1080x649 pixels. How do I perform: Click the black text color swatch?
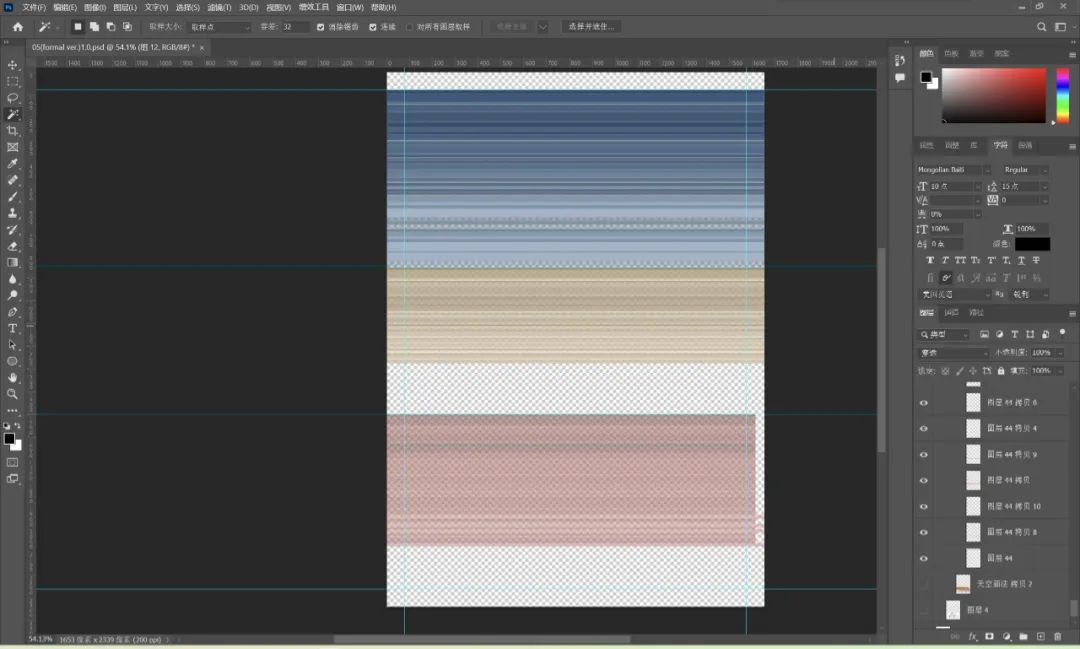(1032, 244)
